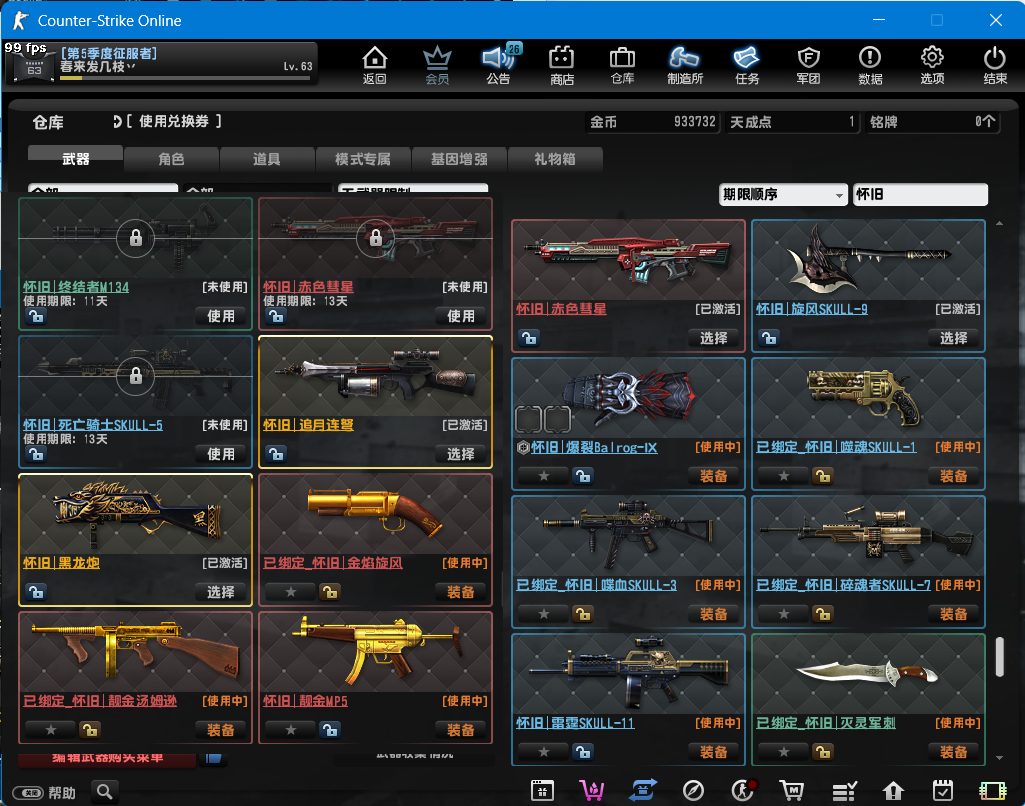The width and height of the screenshot is (1025, 806).
Task: Click the 金币 933732 balance field
Action: tap(652, 122)
